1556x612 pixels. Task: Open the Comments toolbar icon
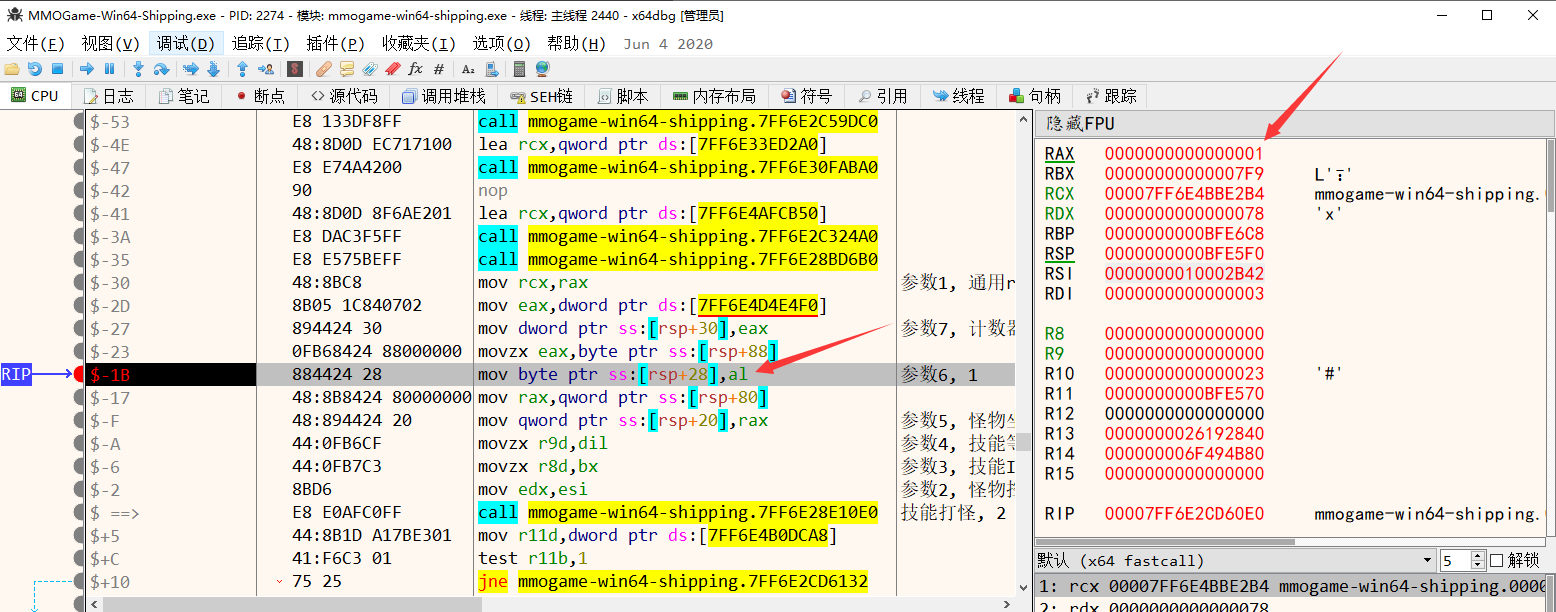[347, 69]
